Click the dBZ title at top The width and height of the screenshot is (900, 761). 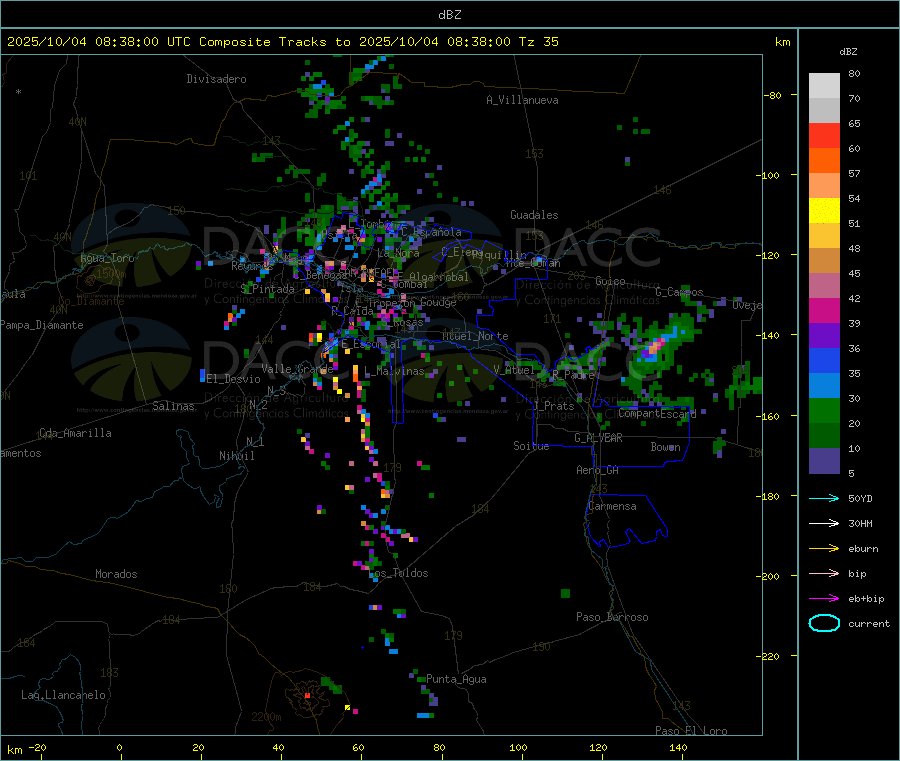(x=449, y=14)
